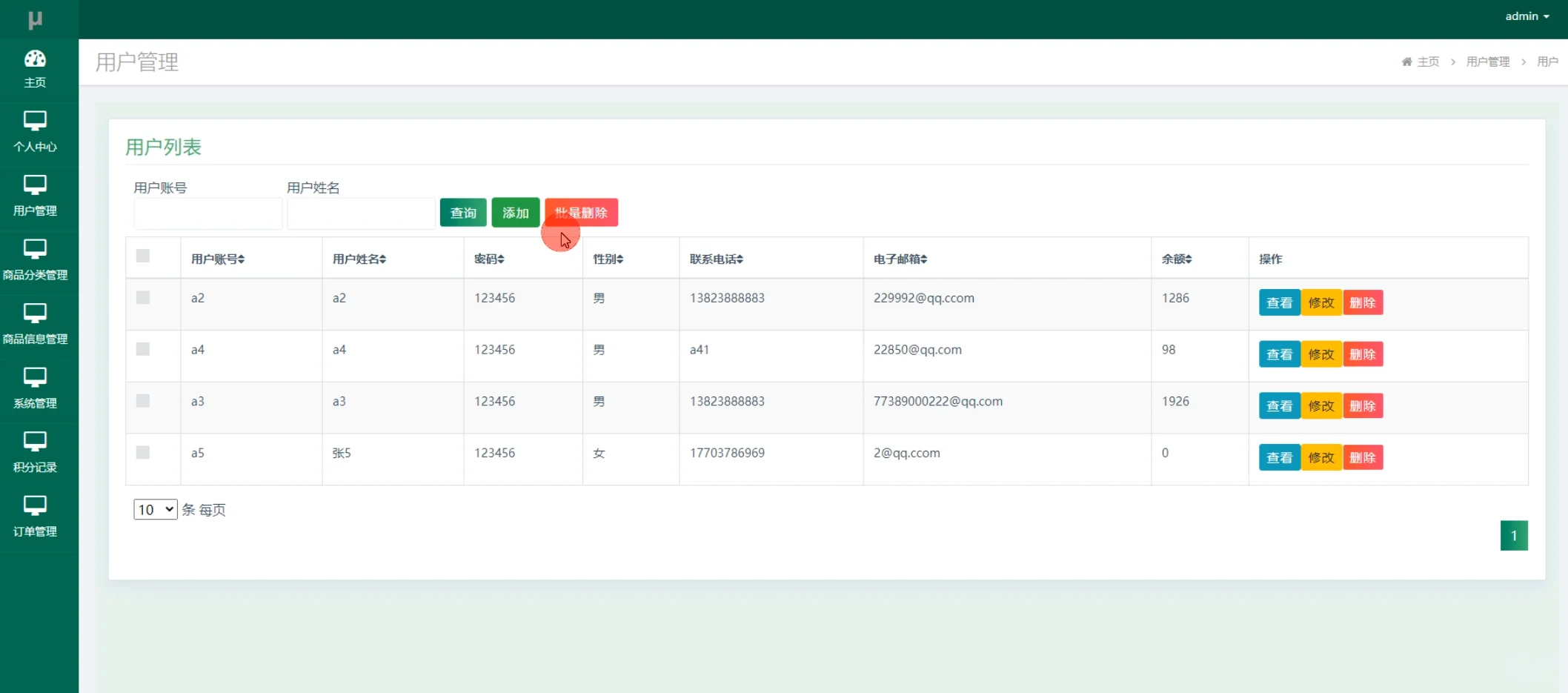Focus the 用户账号 search input field

207,213
